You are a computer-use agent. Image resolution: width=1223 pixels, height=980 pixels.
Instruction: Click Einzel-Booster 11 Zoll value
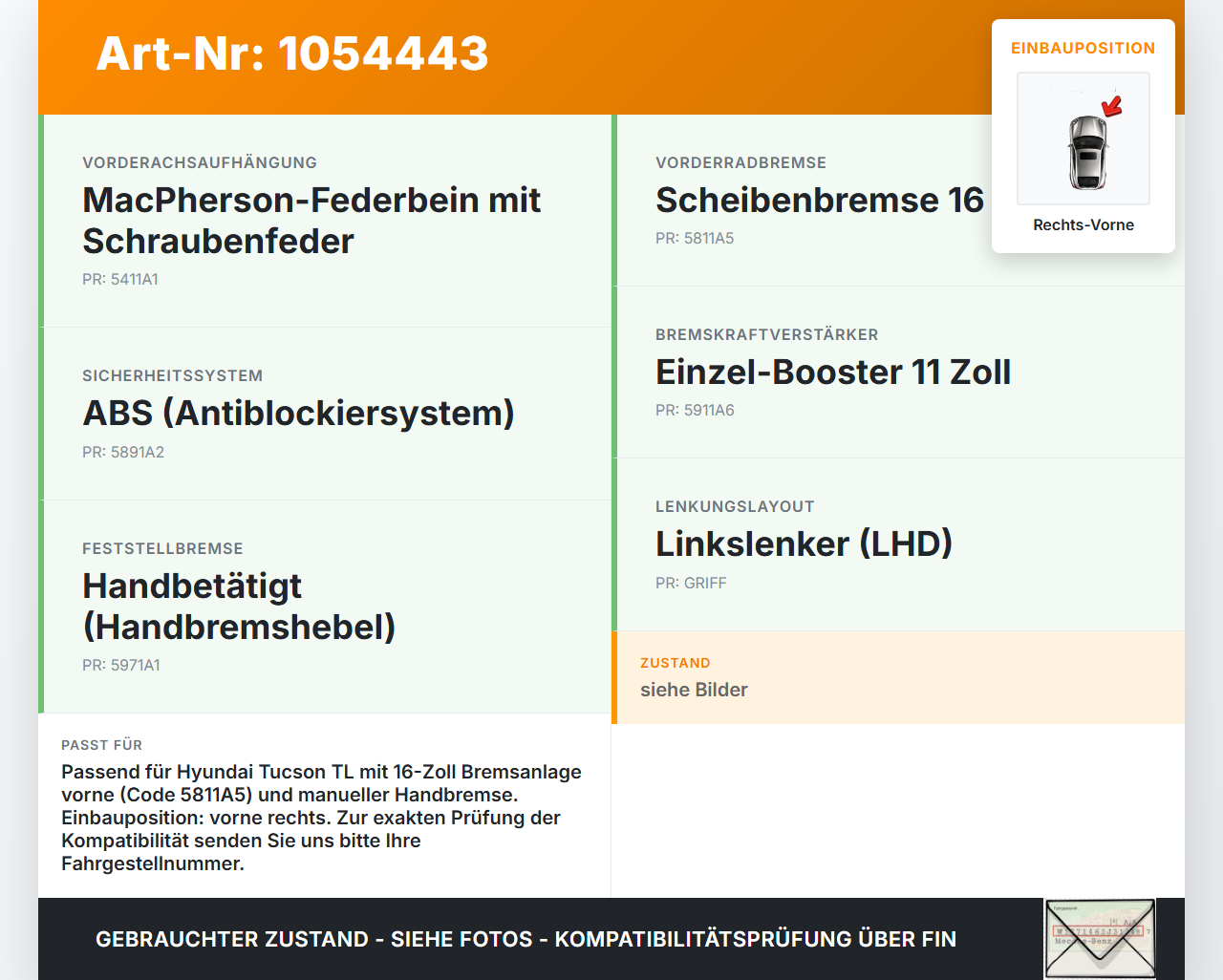833,373
